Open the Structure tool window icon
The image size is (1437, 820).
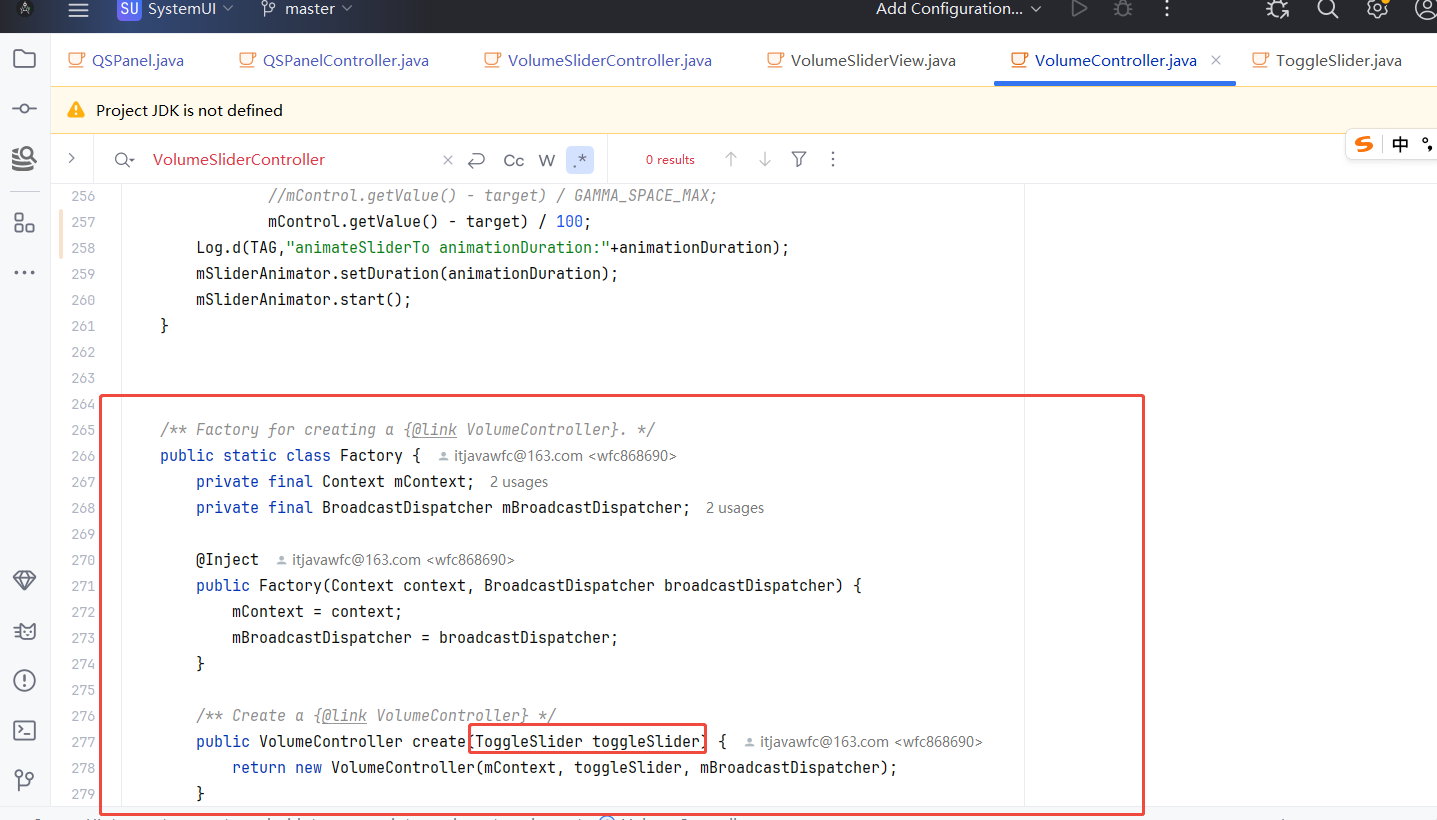24,222
